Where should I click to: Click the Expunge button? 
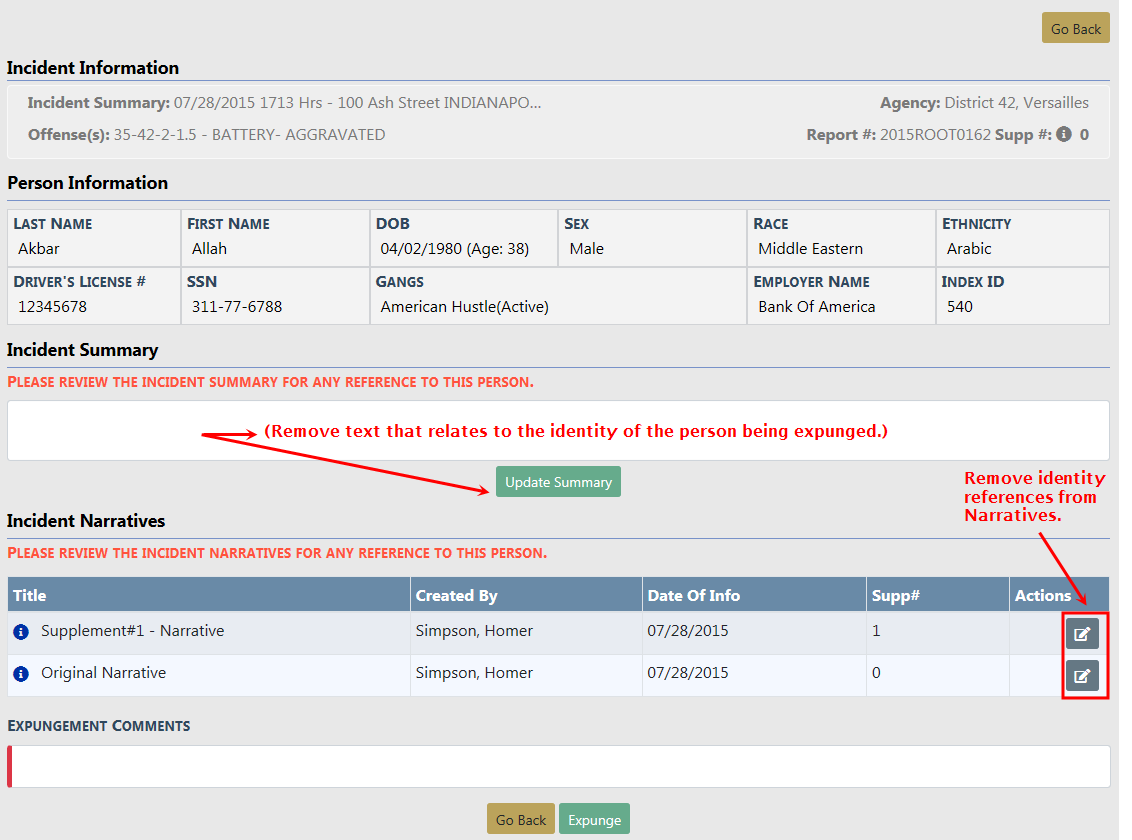(594, 820)
